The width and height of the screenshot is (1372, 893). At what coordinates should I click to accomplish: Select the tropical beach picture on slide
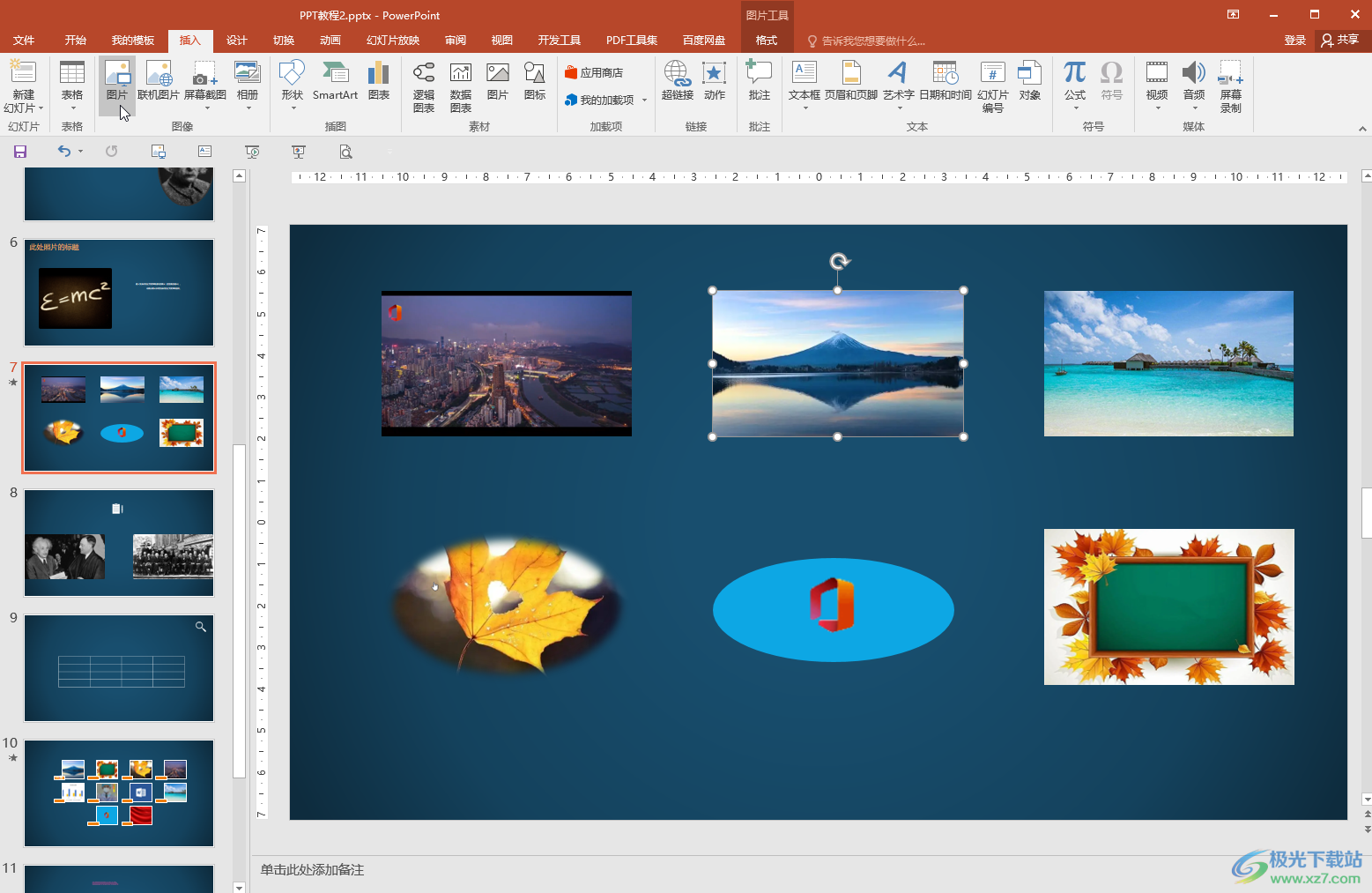[1168, 363]
